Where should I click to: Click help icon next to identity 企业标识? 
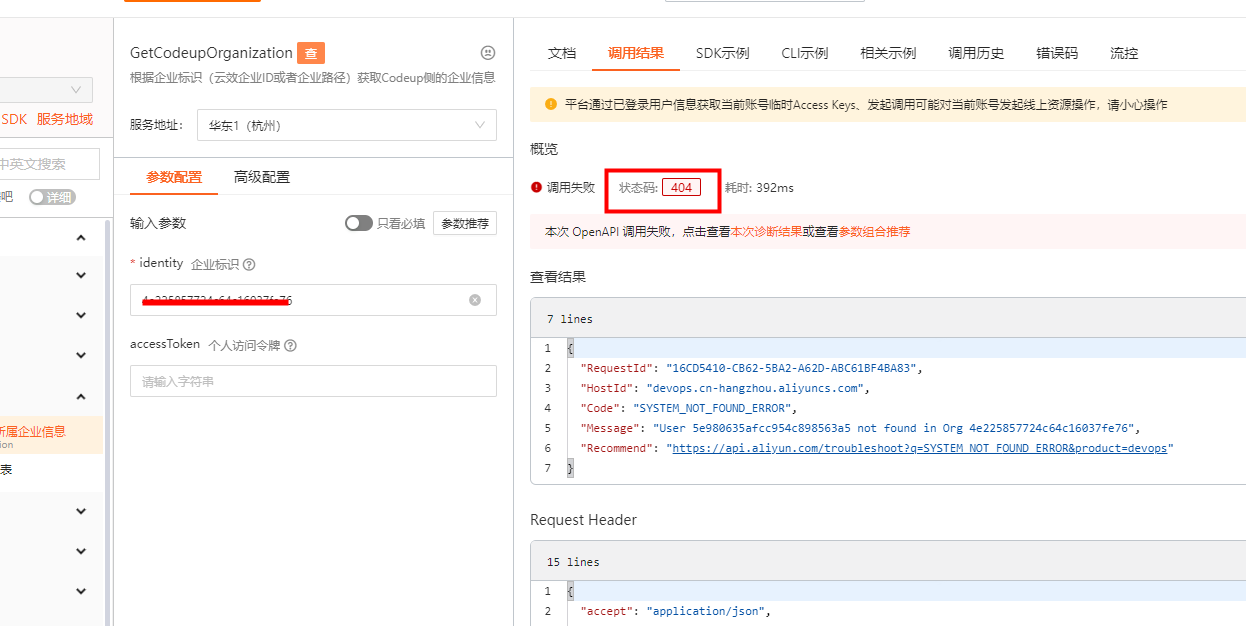click(x=249, y=265)
